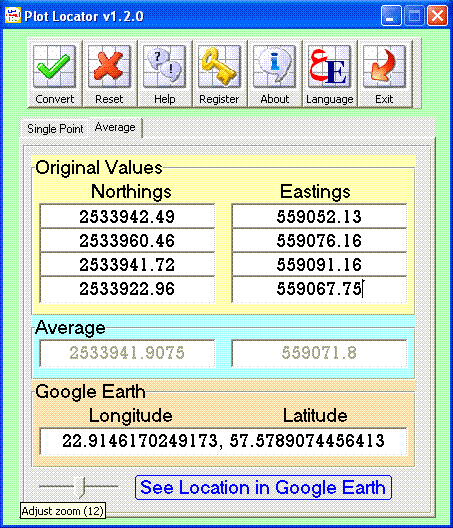453x528 pixels.
Task: Click the Exit red arrow icon
Action: [384, 67]
